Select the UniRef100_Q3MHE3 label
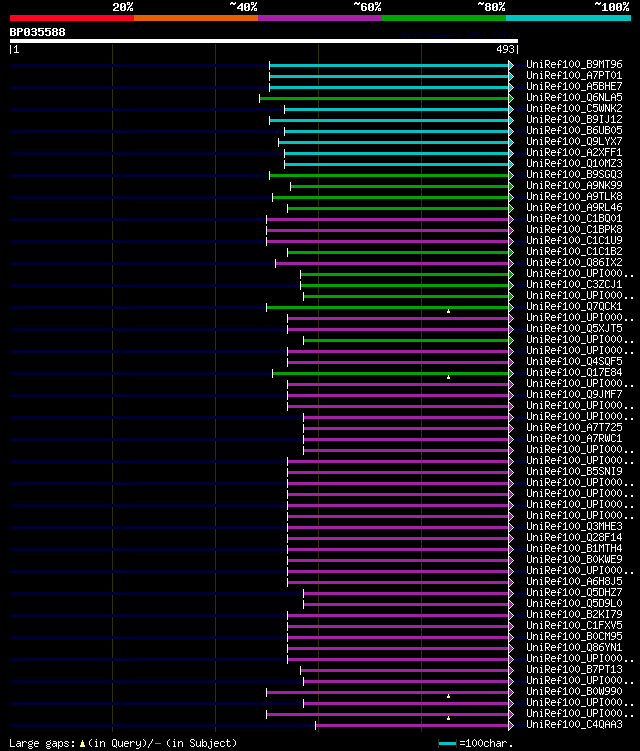This screenshot has height=751, width=640. [574, 527]
